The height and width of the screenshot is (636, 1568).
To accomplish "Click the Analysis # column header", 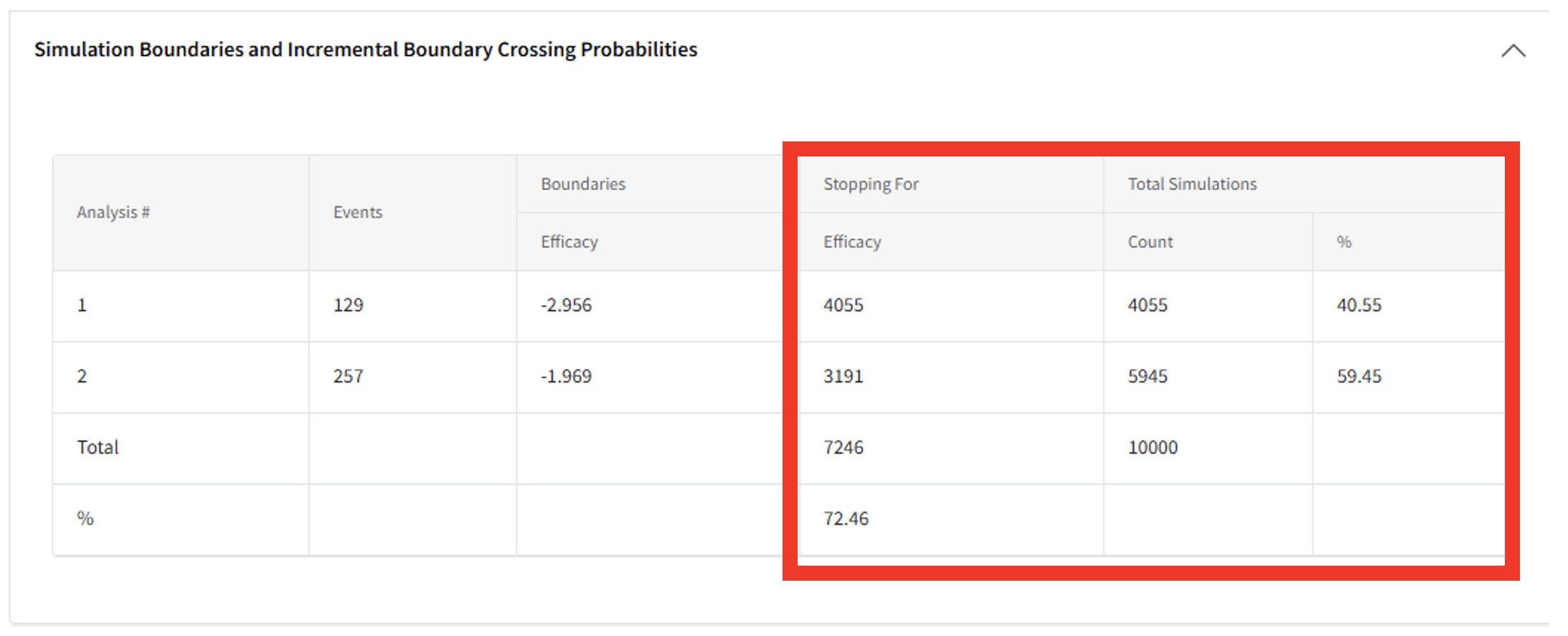I will pyautogui.click(x=113, y=212).
